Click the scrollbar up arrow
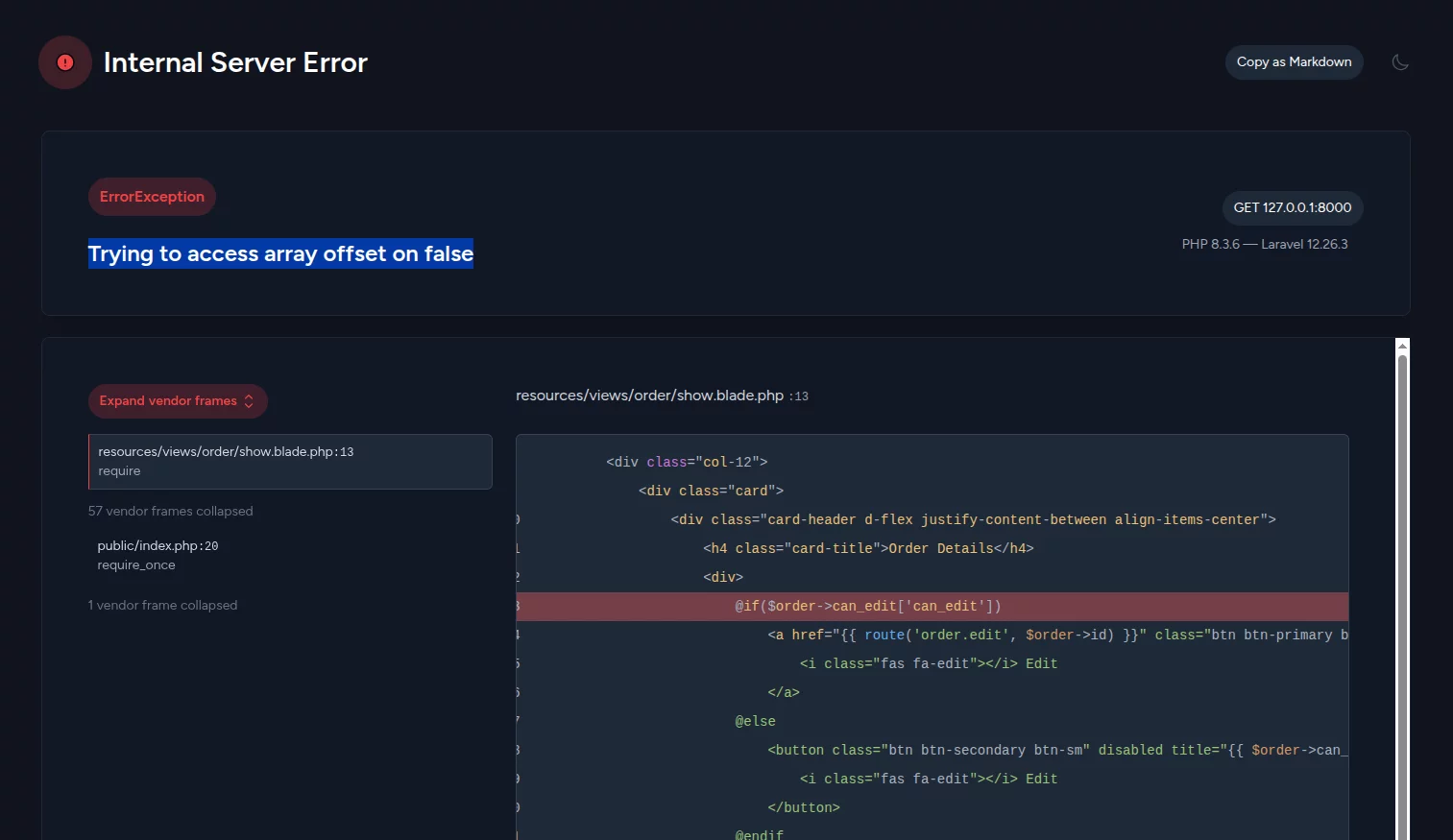Viewport: 1453px width, 840px height. pyautogui.click(x=1402, y=346)
